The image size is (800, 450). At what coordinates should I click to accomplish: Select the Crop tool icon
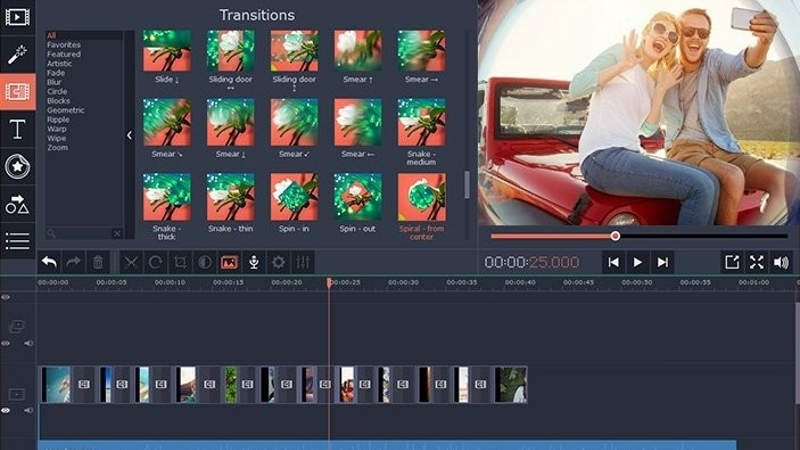point(180,262)
